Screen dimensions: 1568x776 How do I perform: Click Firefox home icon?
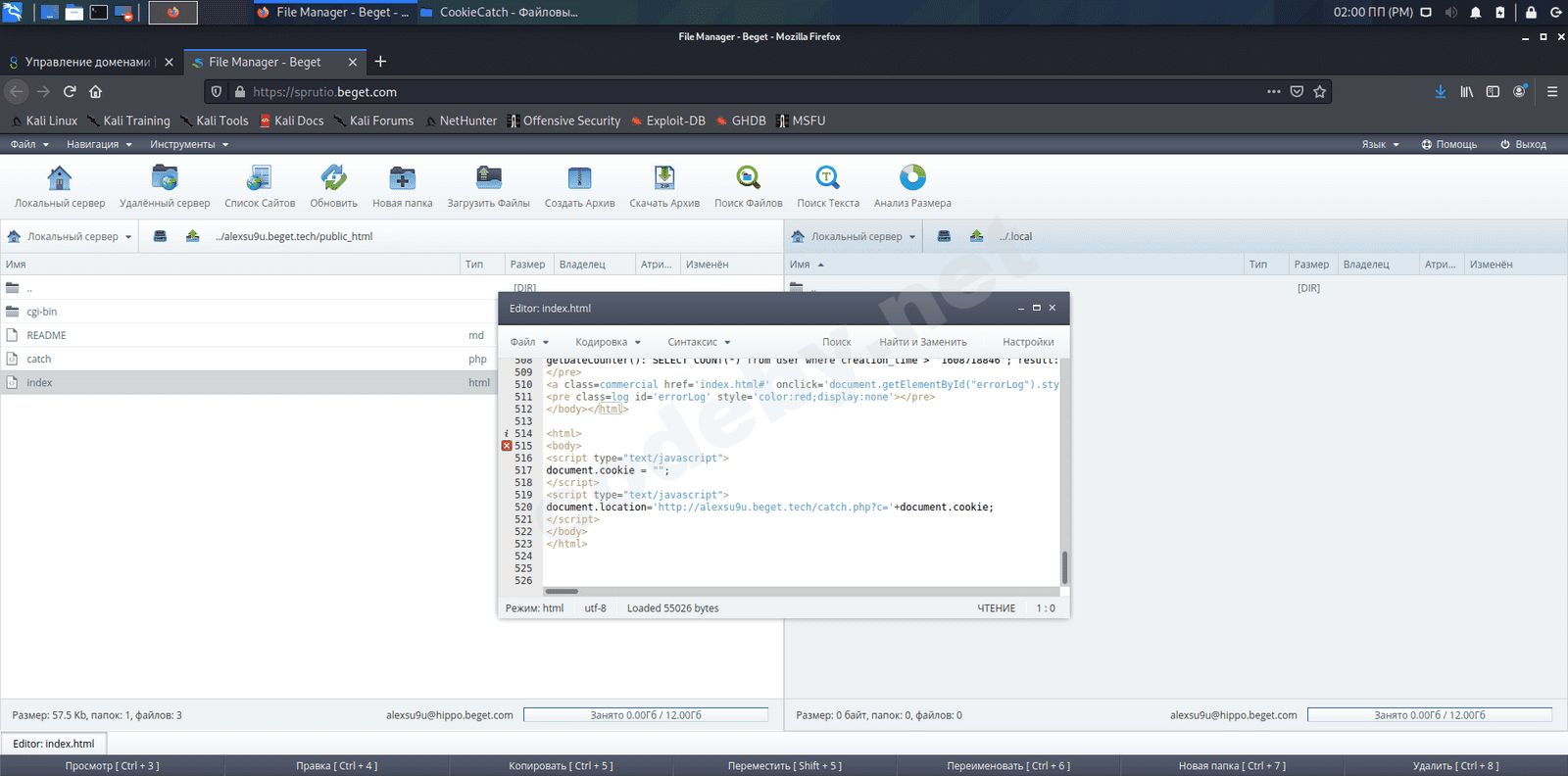pos(95,91)
